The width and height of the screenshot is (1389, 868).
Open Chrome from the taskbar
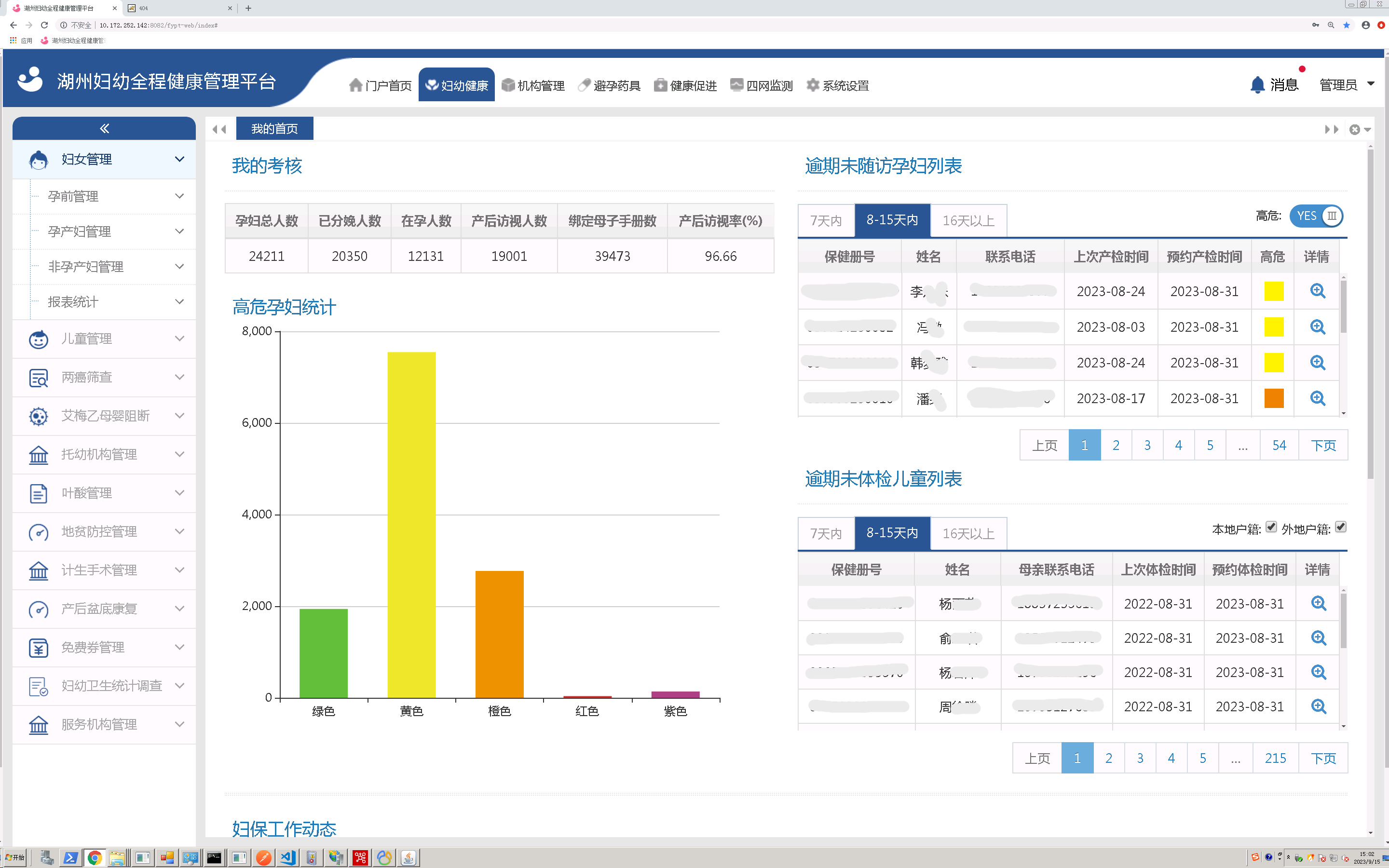(x=95, y=858)
